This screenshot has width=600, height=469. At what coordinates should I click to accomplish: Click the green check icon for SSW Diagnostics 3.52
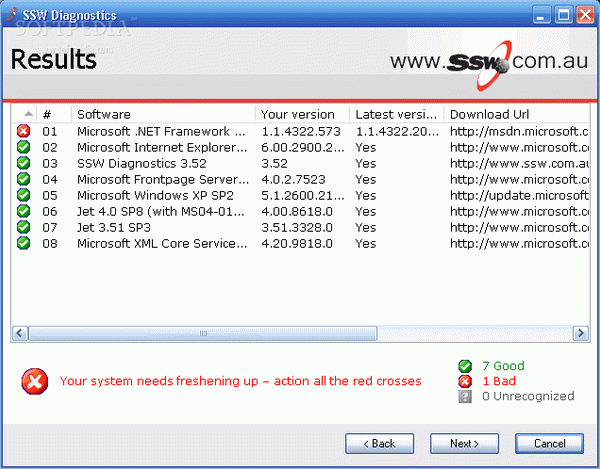tap(23, 163)
